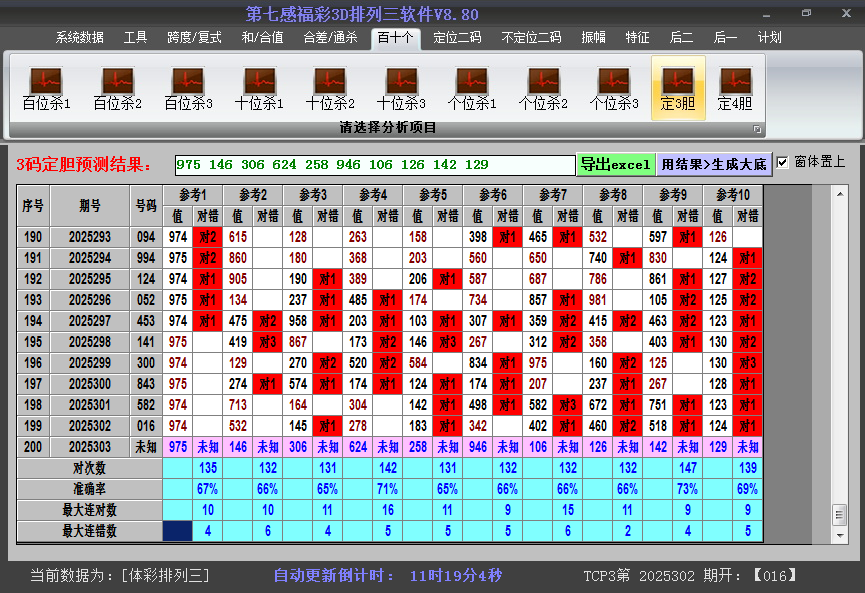Image resolution: width=865 pixels, height=593 pixels.
Task: Open the 个位杀3 analysis tool
Action: click(x=614, y=85)
